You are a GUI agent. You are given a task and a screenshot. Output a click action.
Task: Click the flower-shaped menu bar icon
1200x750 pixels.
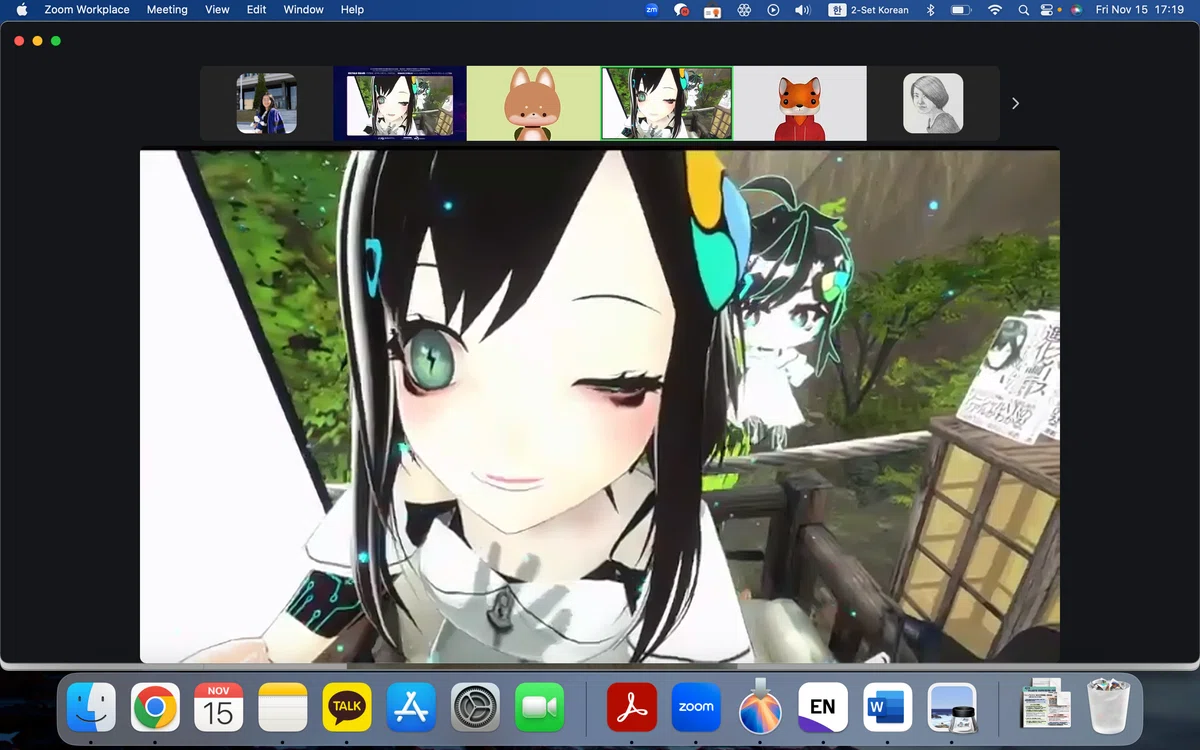click(743, 9)
